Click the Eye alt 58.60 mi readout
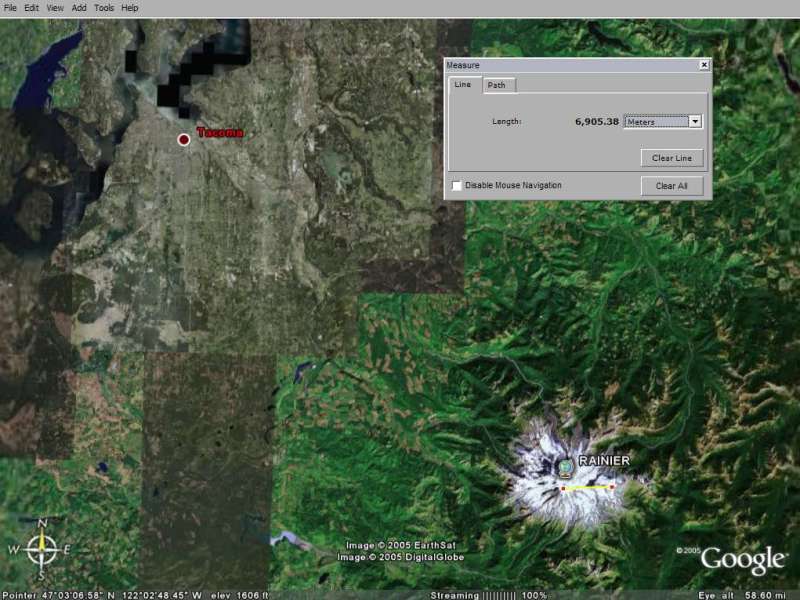The width and height of the screenshot is (800, 600). 742,595
